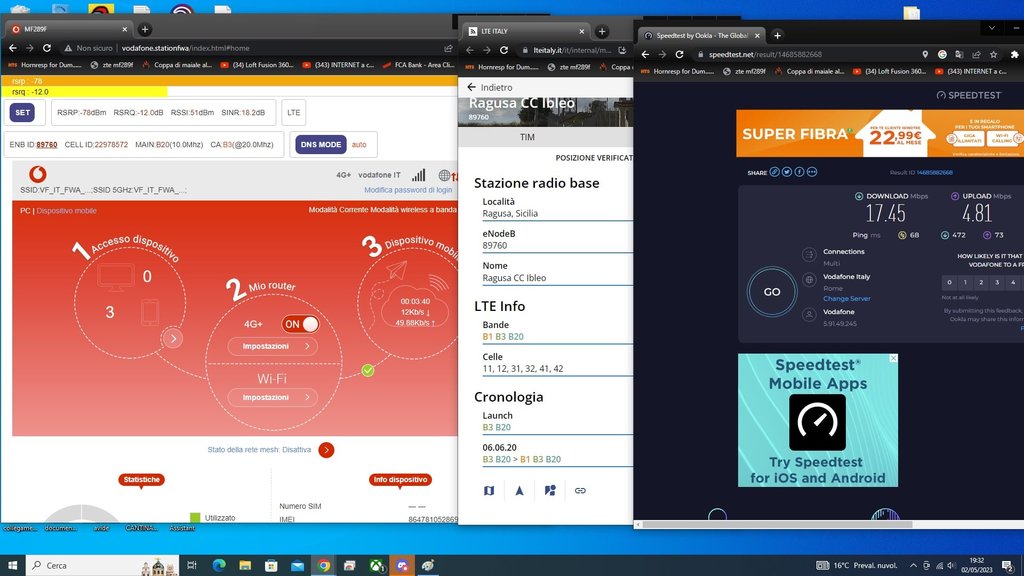Image resolution: width=1024 pixels, height=576 pixels.
Task: Open mesh network status red arrow
Action: (327, 450)
